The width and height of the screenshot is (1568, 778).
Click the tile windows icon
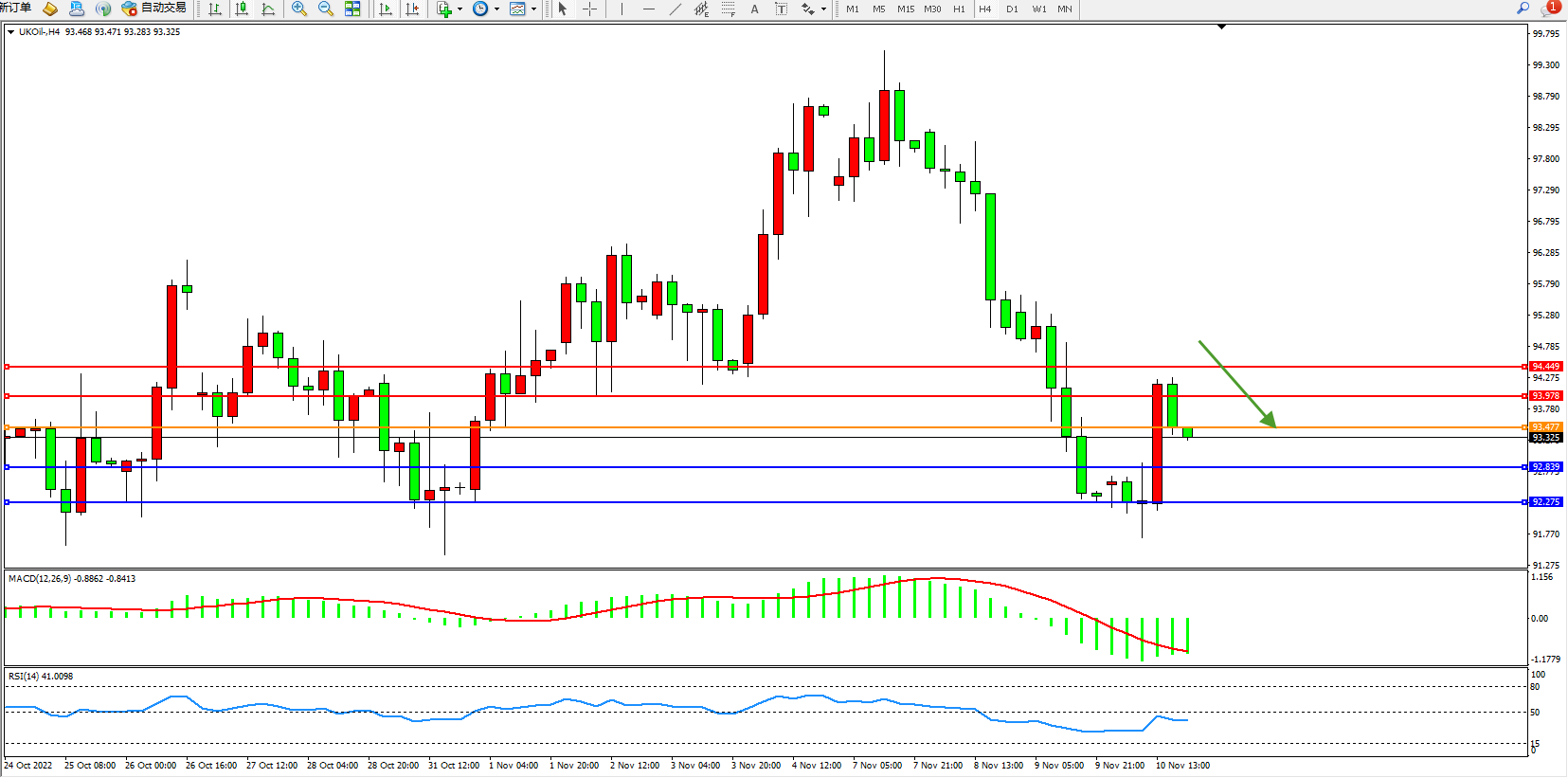(x=352, y=9)
